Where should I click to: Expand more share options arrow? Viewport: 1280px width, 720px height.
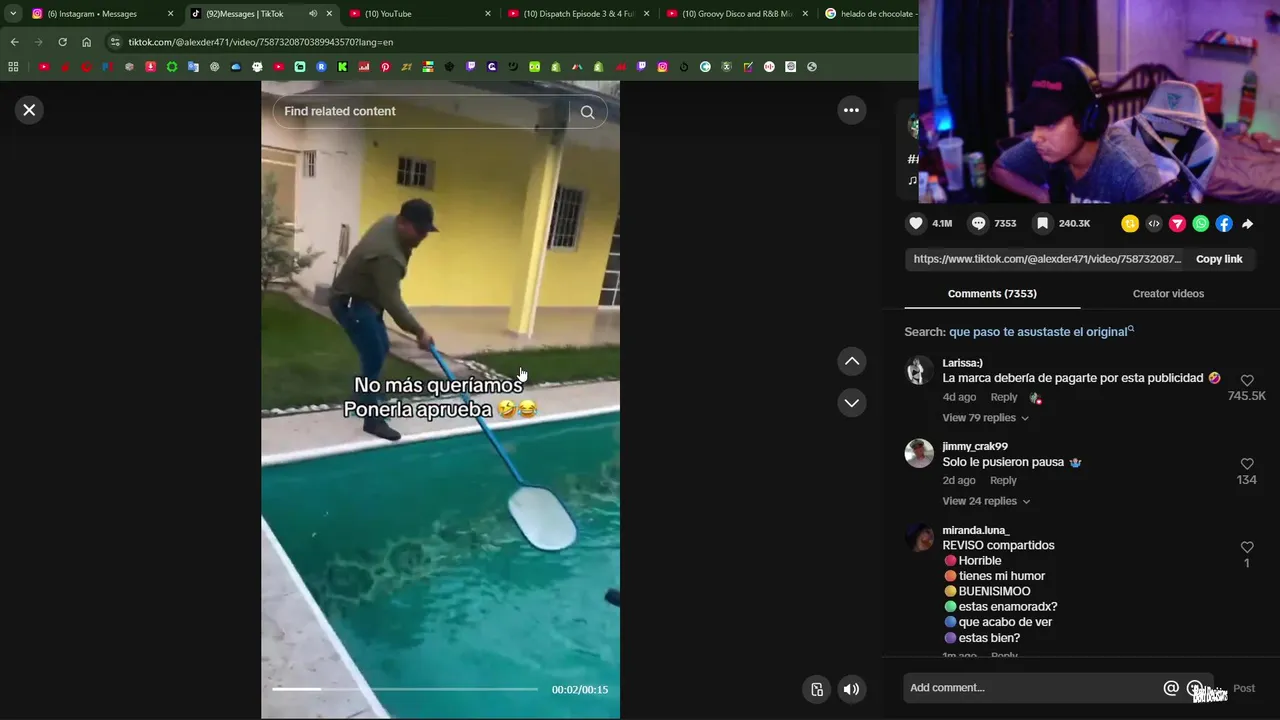[1247, 224]
